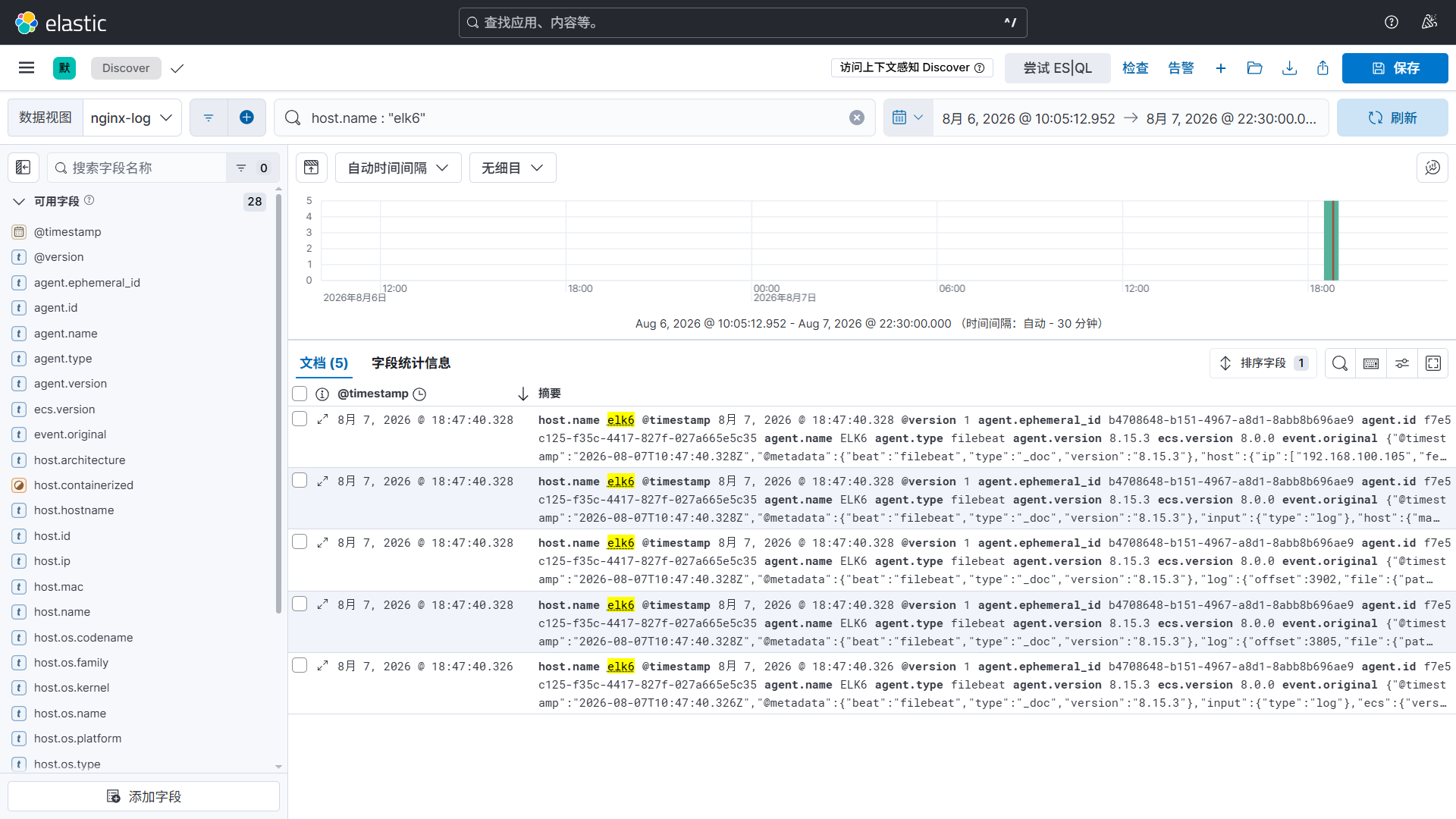1456x819 pixels.
Task: Click the plus icon for new search
Action: pyautogui.click(x=1221, y=68)
